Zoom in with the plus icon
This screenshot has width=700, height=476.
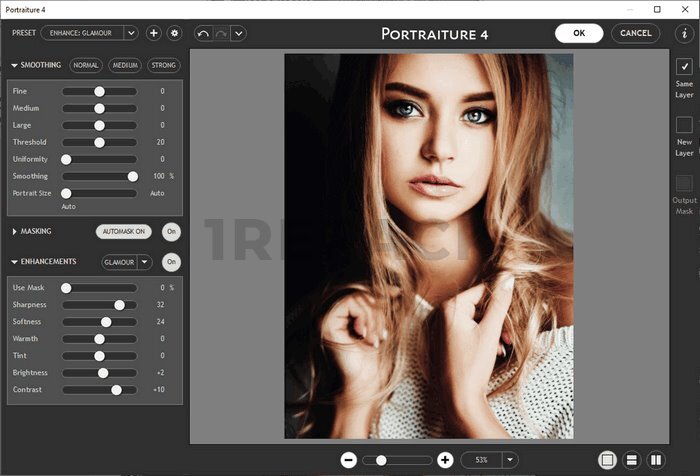[445, 460]
